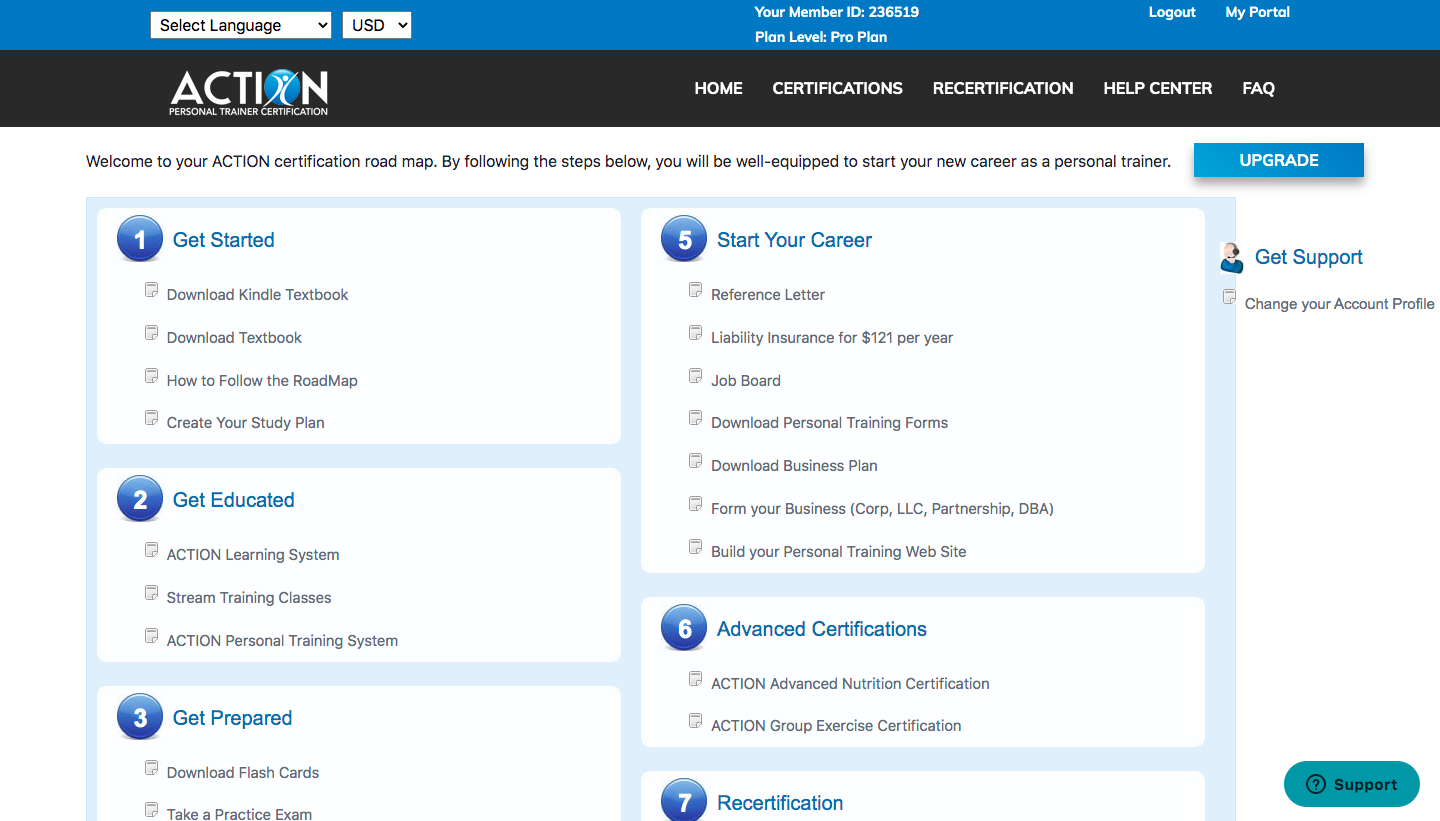Open Download Flash Cards link
This screenshot has width=1440, height=821.
(x=243, y=773)
